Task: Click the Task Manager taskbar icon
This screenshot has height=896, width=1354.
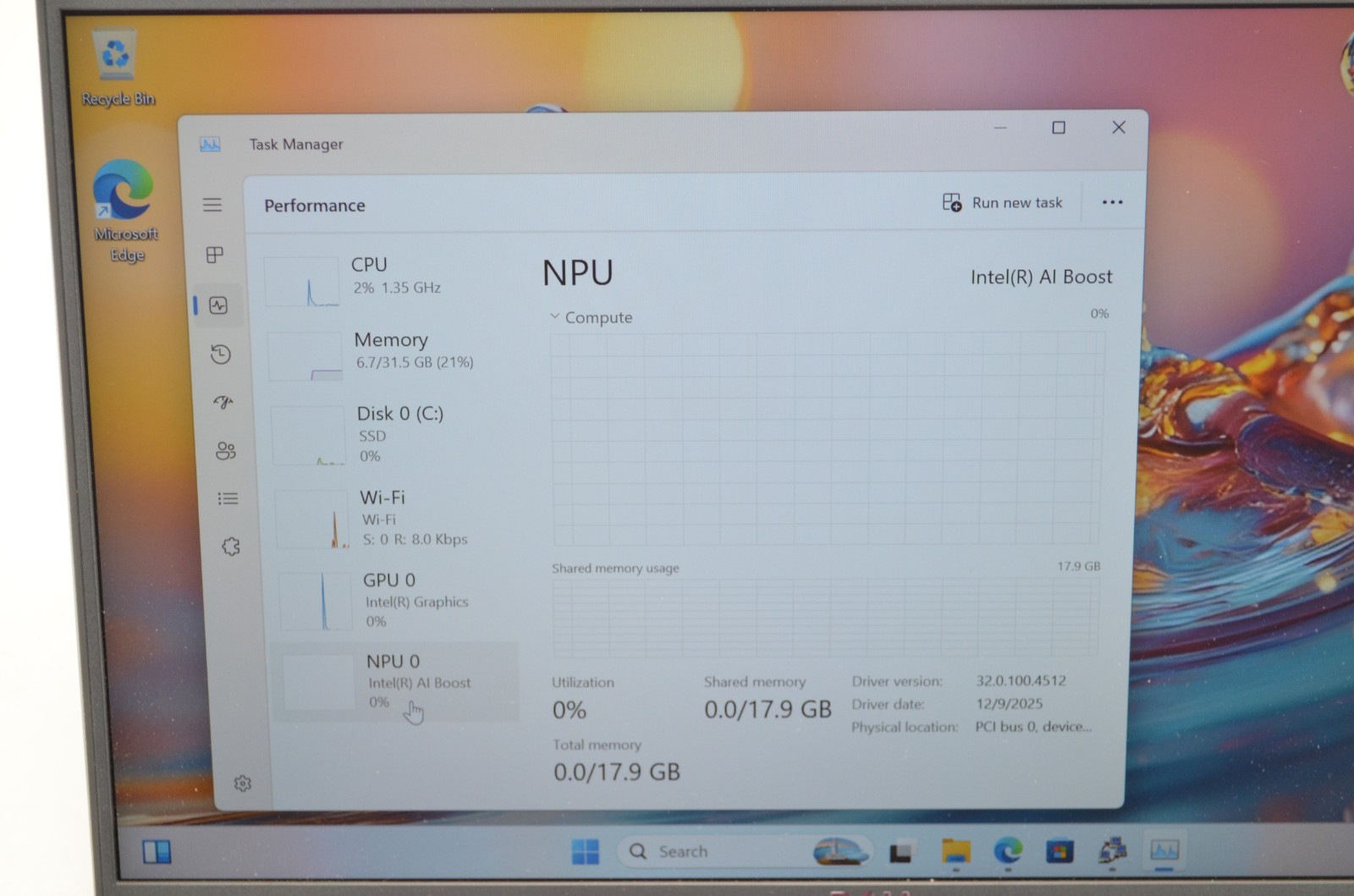Action: pyautogui.click(x=1164, y=849)
